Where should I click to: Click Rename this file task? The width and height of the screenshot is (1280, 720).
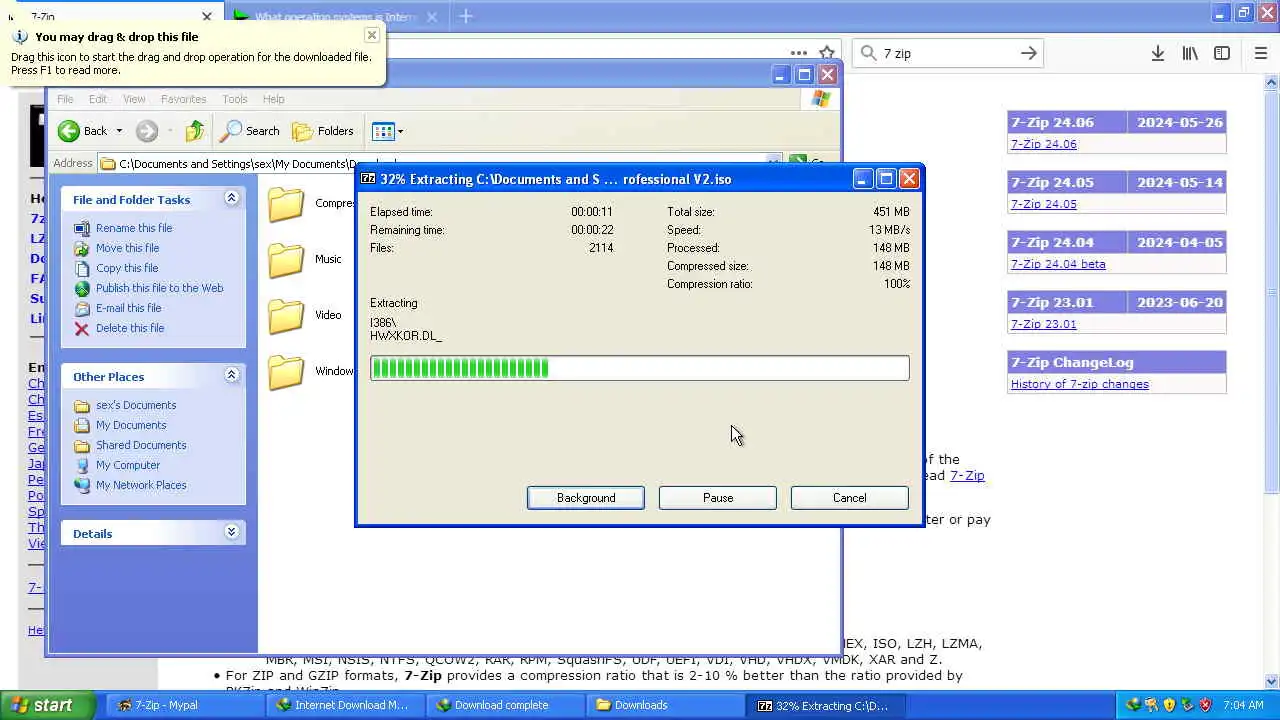point(134,228)
